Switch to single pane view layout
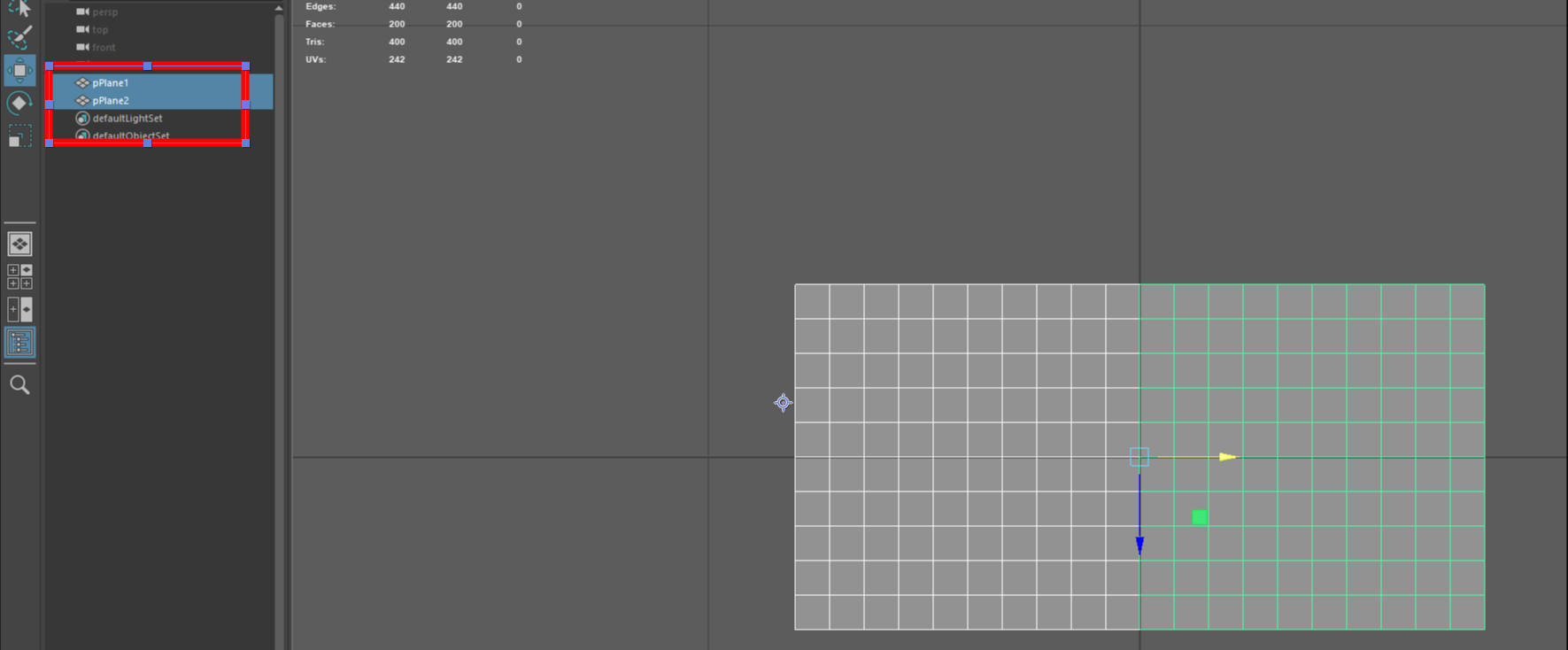The image size is (1568, 650). click(x=19, y=244)
